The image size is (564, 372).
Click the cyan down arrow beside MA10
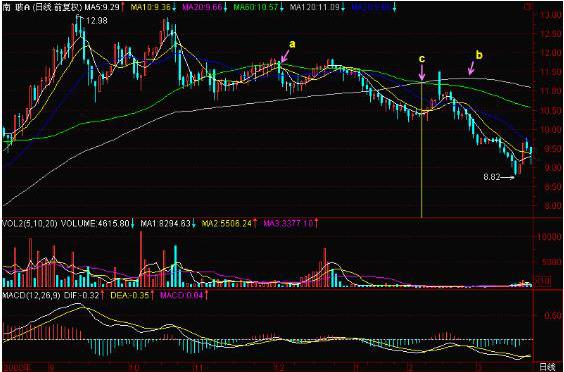174,7
